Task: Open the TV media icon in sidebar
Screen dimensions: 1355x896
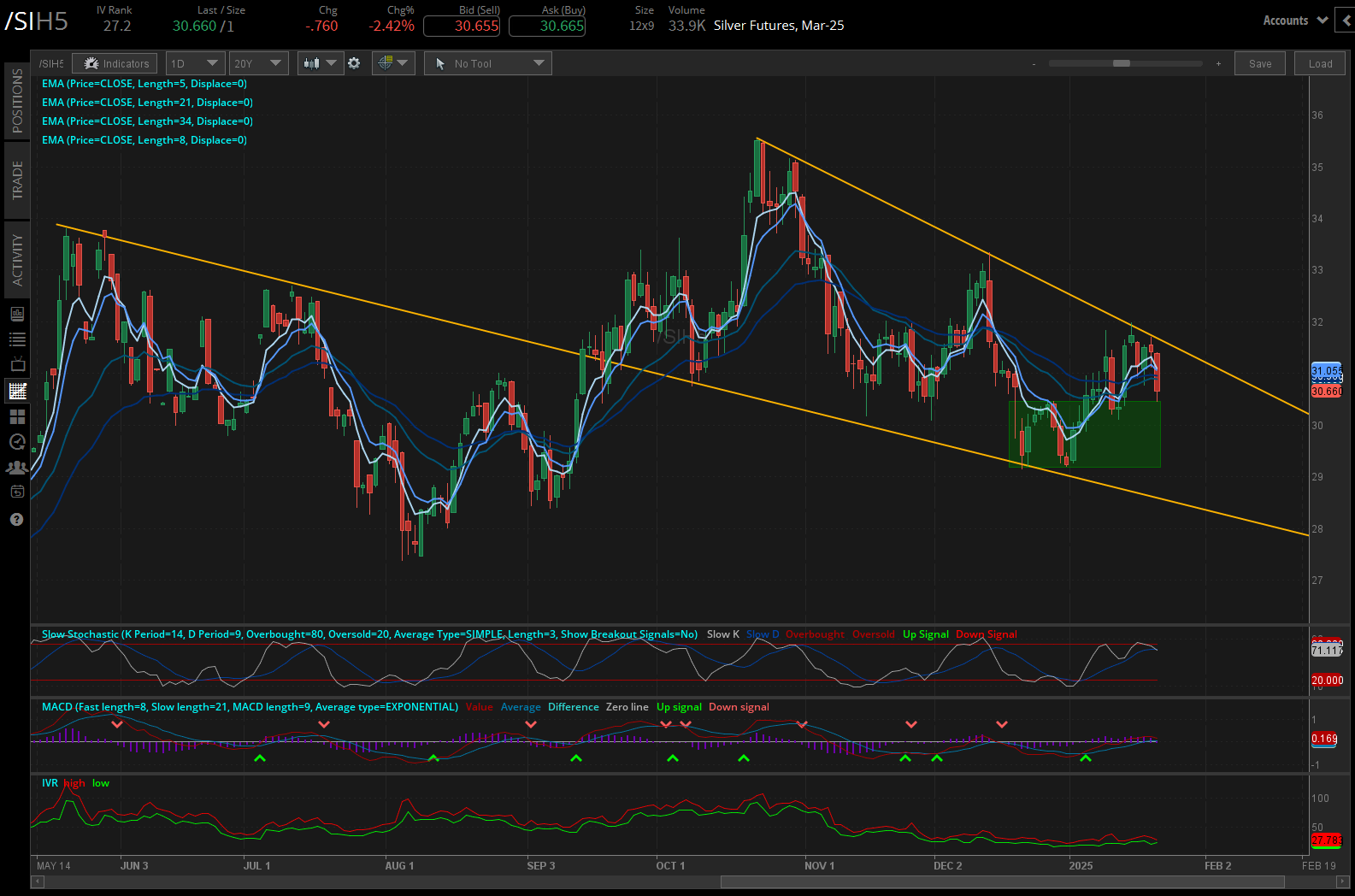Action: tap(17, 365)
